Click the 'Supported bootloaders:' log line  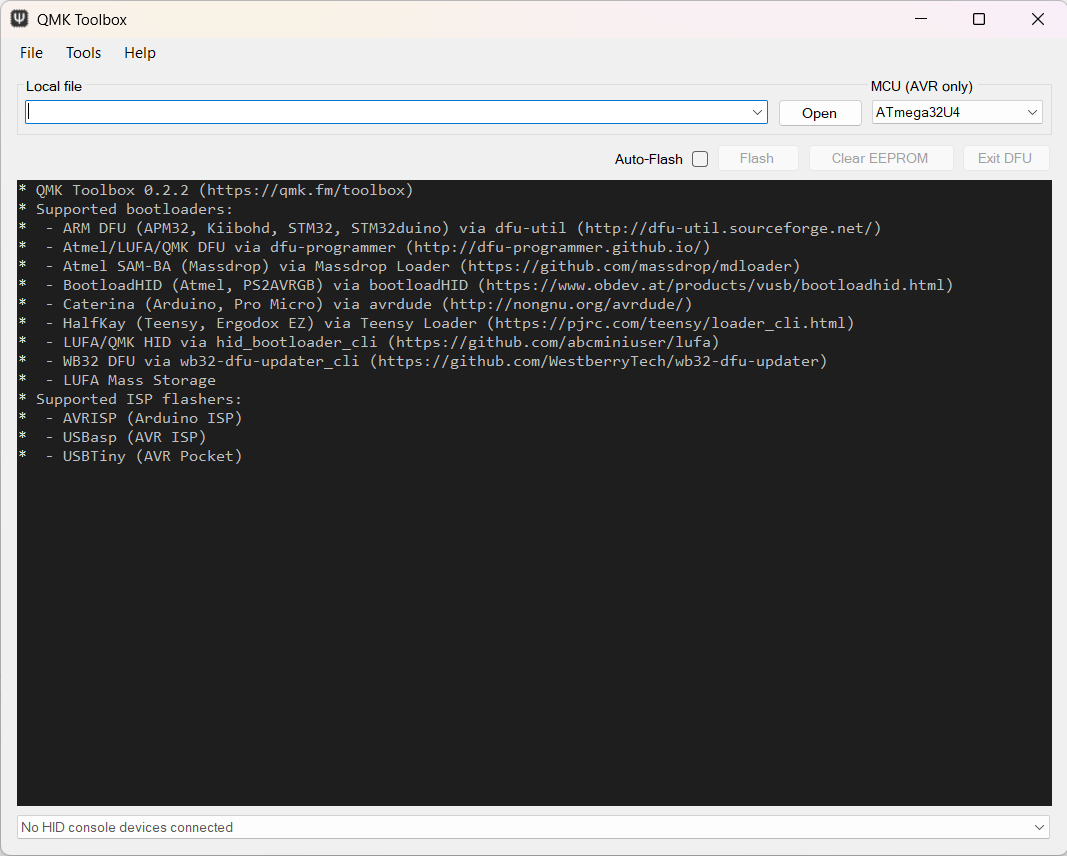point(126,210)
